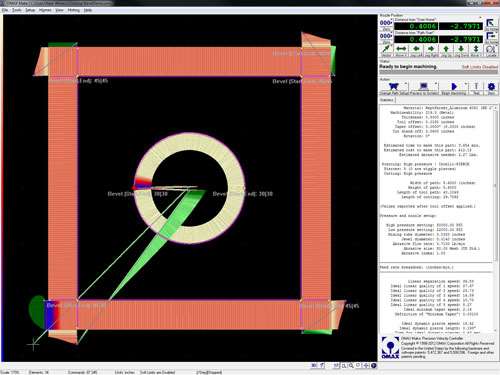The image size is (500, 375).
Task: Open the View menu
Action: coord(59,10)
